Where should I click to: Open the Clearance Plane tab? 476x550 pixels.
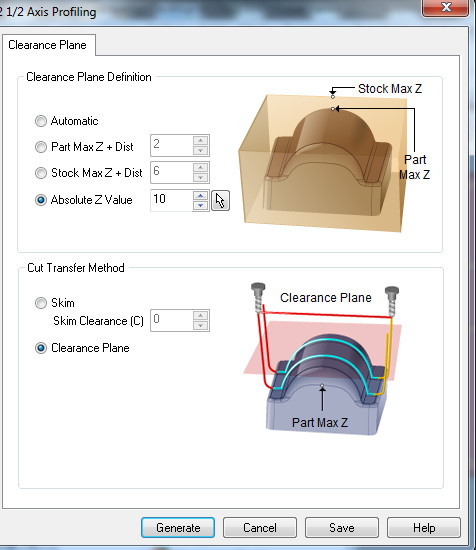pos(47,45)
